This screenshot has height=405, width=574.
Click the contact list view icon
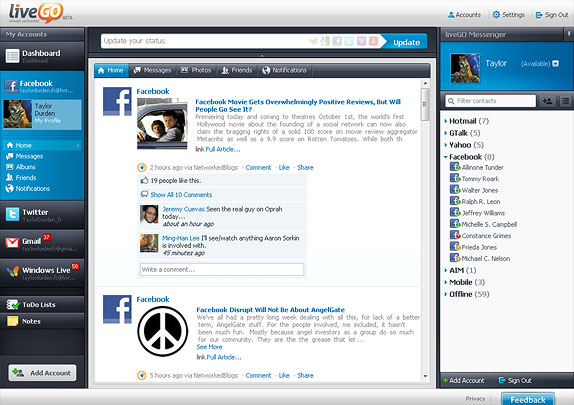566,101
